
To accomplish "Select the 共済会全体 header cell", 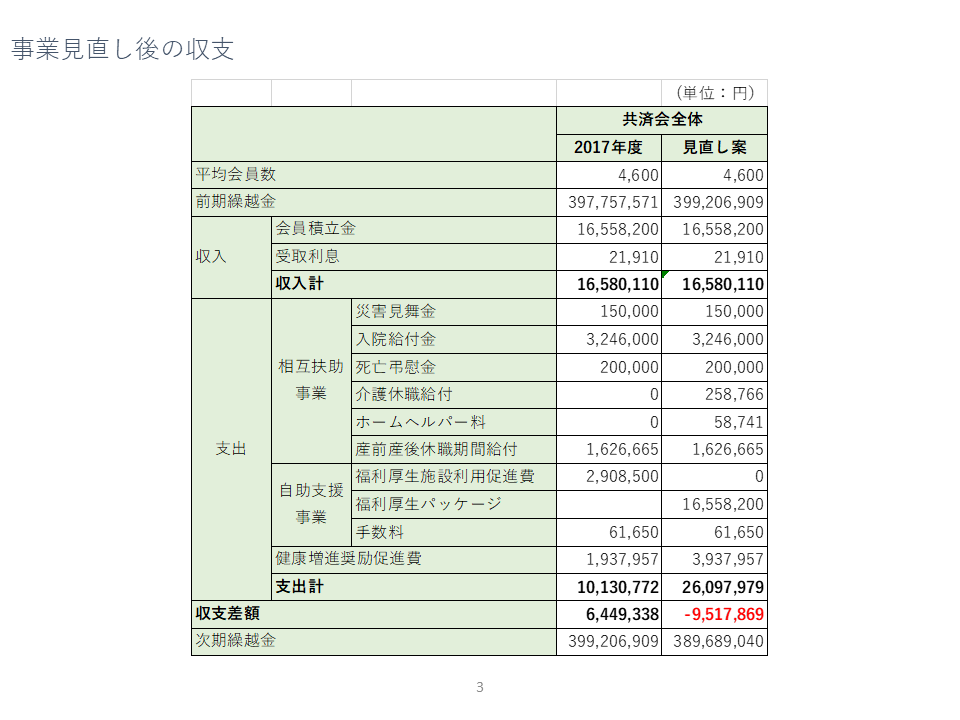I will click(x=661, y=120).
